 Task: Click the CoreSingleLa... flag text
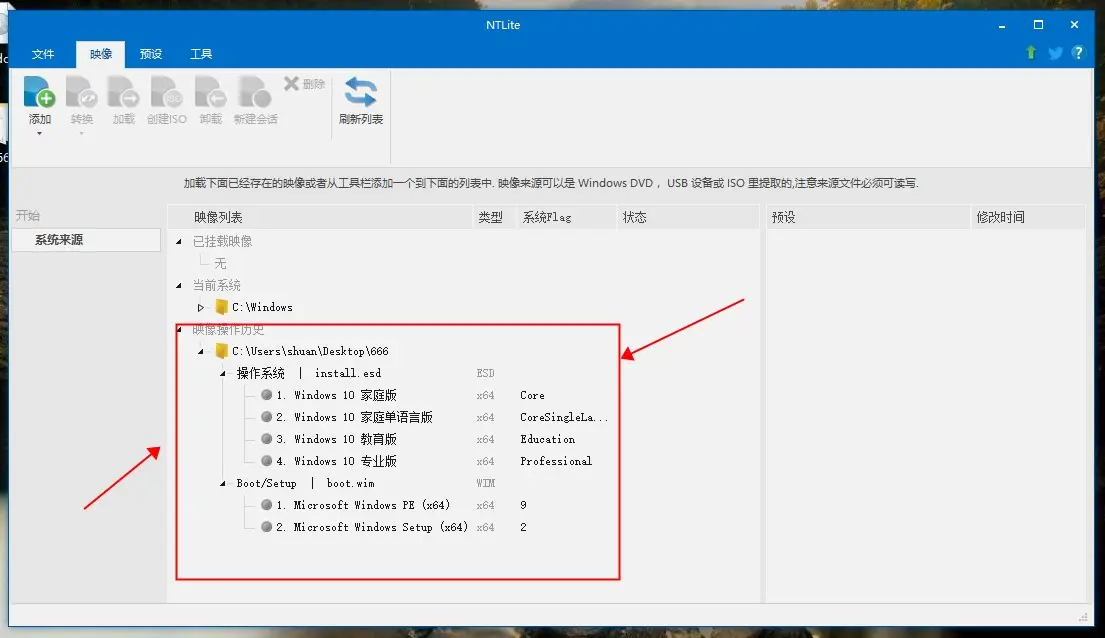pyautogui.click(x=564, y=417)
